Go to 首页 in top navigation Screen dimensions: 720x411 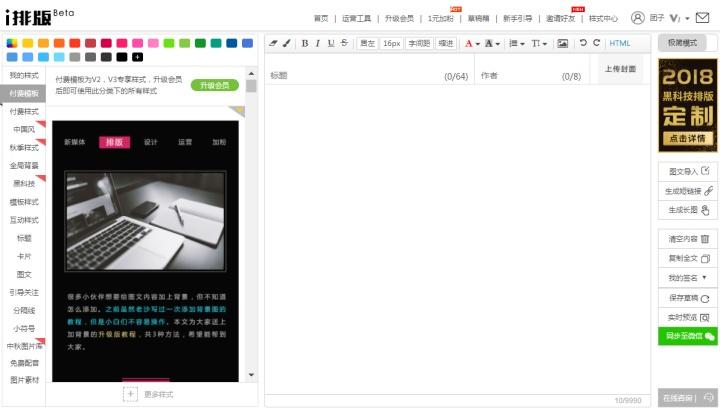coord(321,18)
